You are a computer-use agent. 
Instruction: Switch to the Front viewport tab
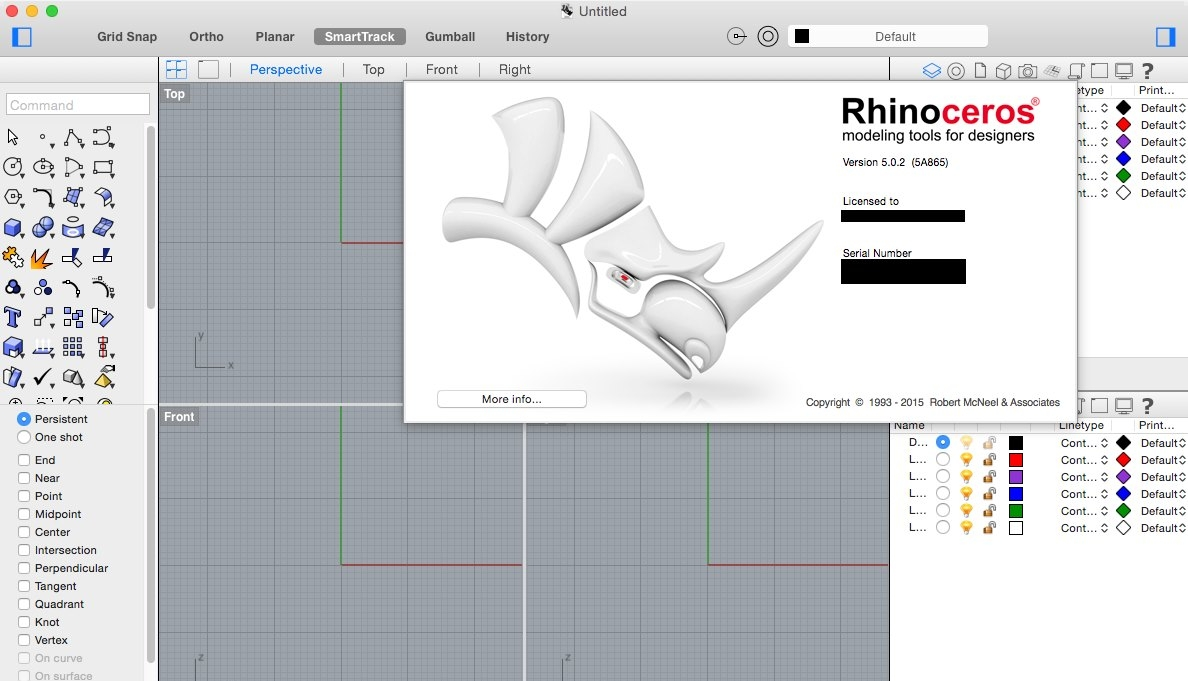point(442,70)
